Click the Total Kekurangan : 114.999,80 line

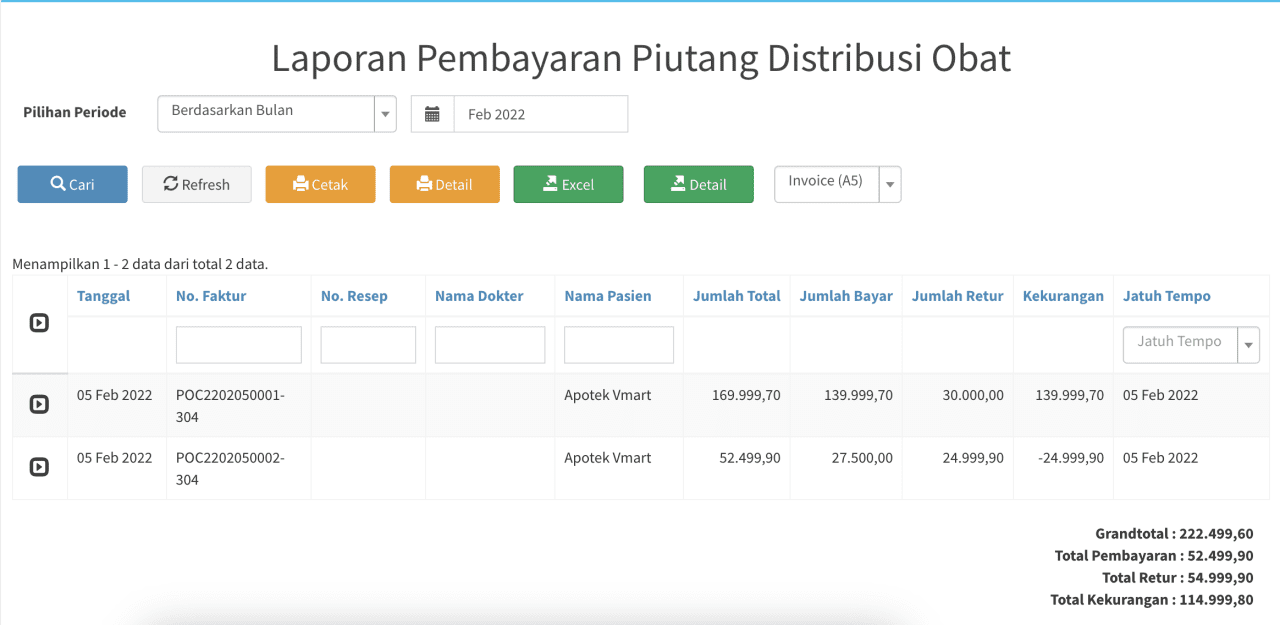(1152, 600)
